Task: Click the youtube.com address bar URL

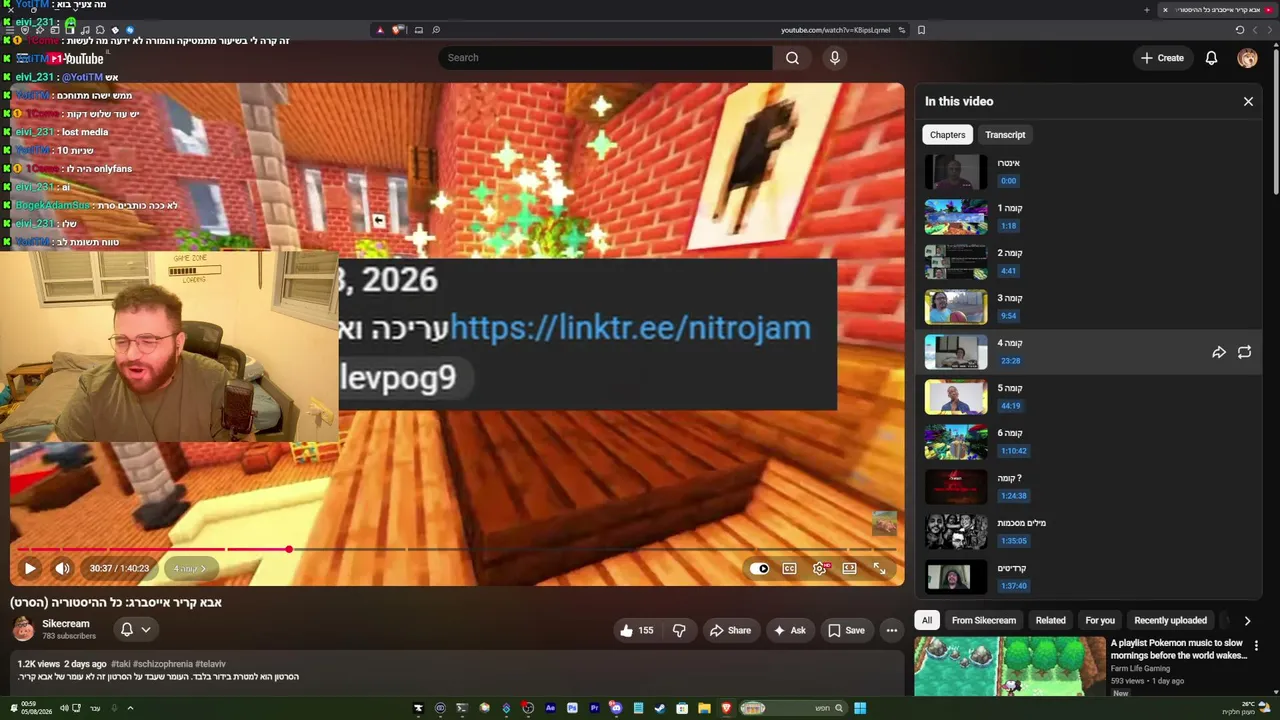Action: 835,30
